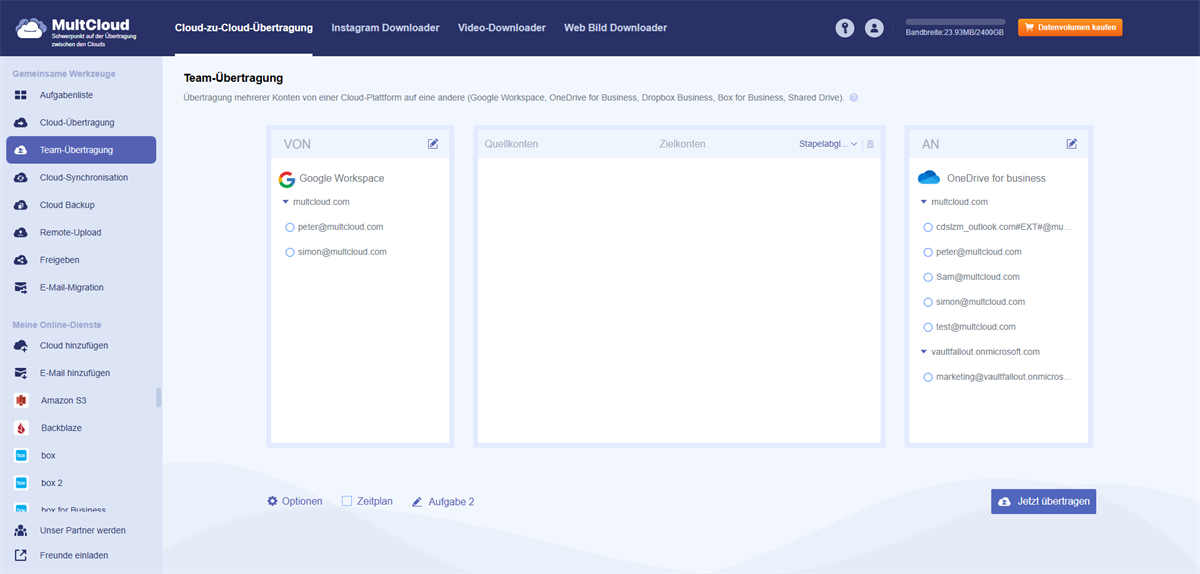
Task: Click the Cloud-Synchronisation sidebar icon
Action: click(21, 177)
